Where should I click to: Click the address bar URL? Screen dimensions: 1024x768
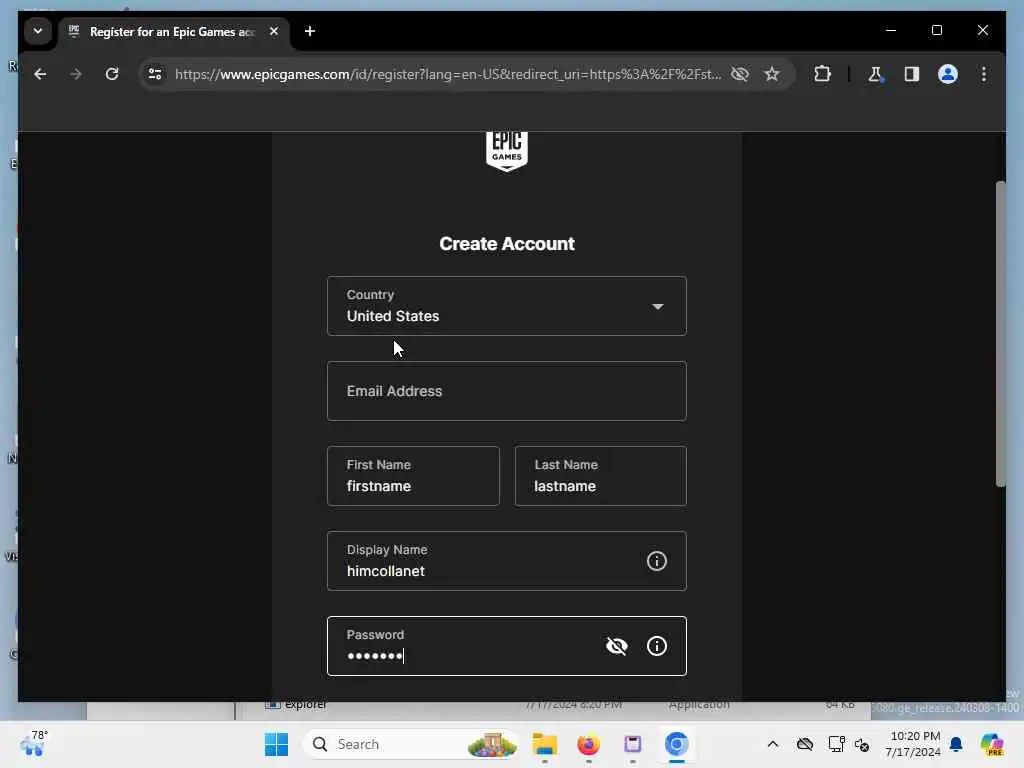click(x=448, y=74)
